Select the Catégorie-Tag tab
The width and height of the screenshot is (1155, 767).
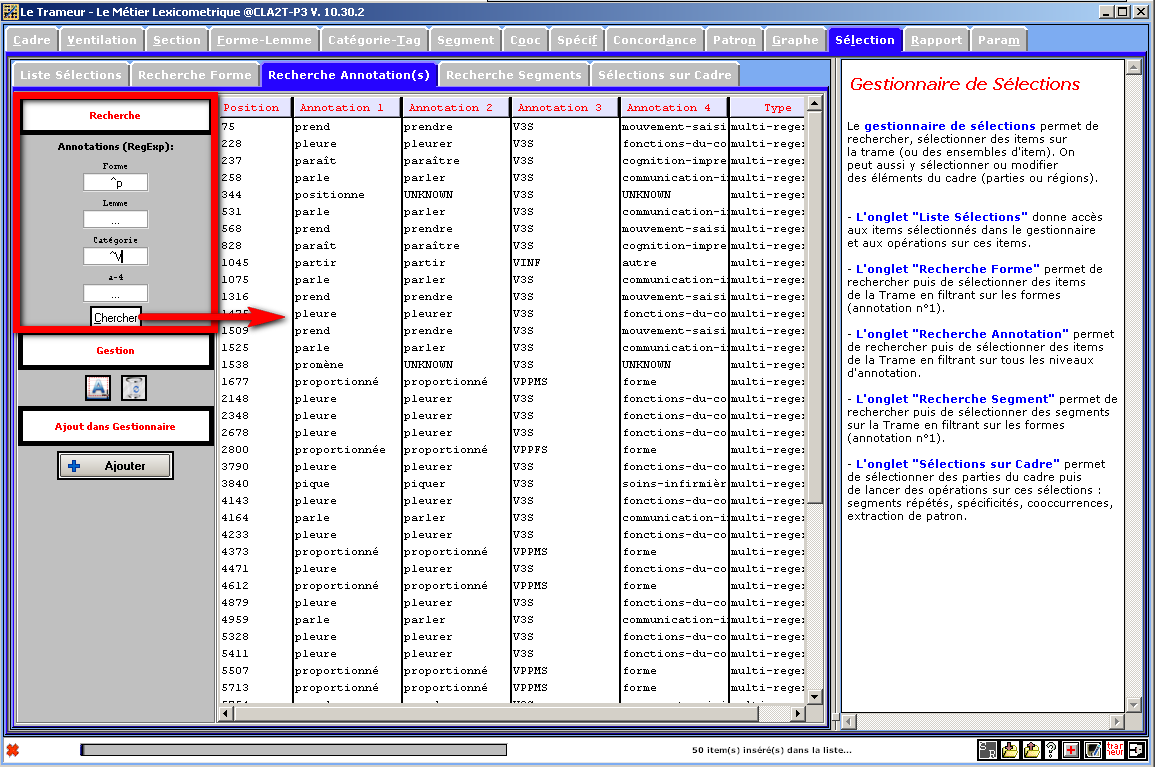coord(374,41)
